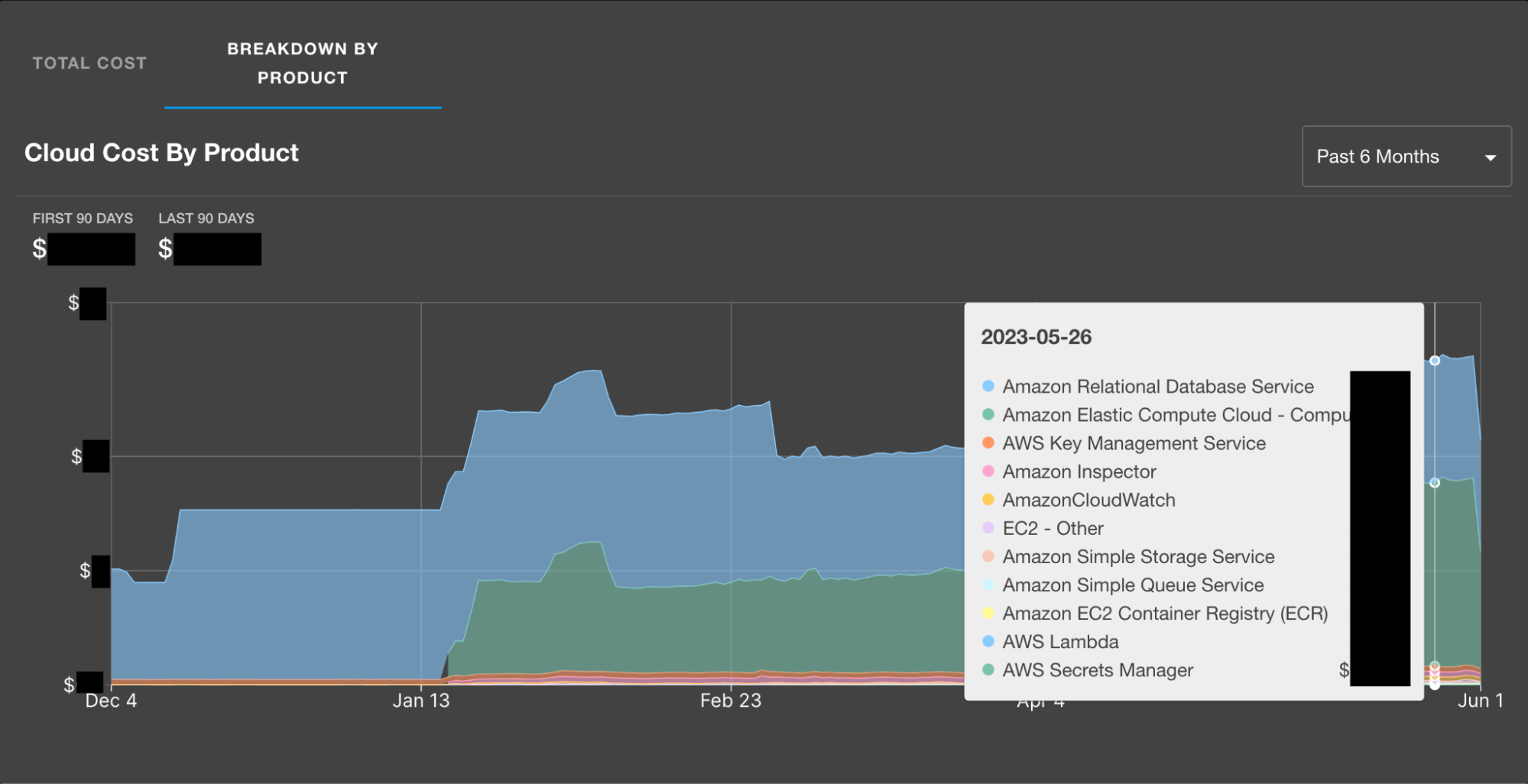Click the dropdown arrow beside Past 6 Months

pos(1490,158)
